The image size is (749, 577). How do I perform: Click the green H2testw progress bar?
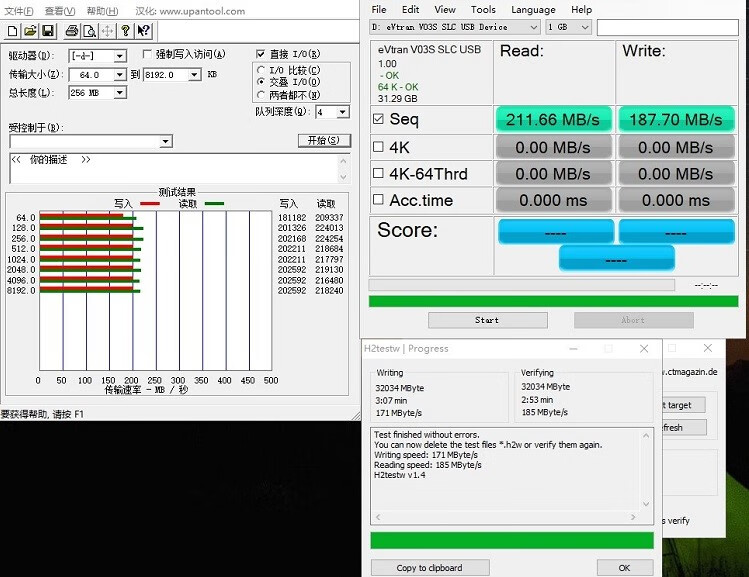tap(511, 540)
